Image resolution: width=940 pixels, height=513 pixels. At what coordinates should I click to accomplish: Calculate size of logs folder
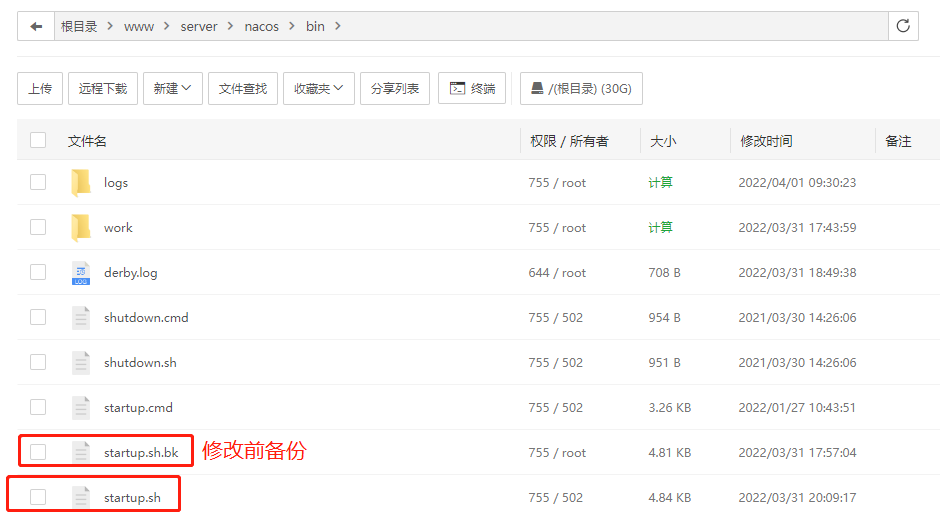[660, 182]
